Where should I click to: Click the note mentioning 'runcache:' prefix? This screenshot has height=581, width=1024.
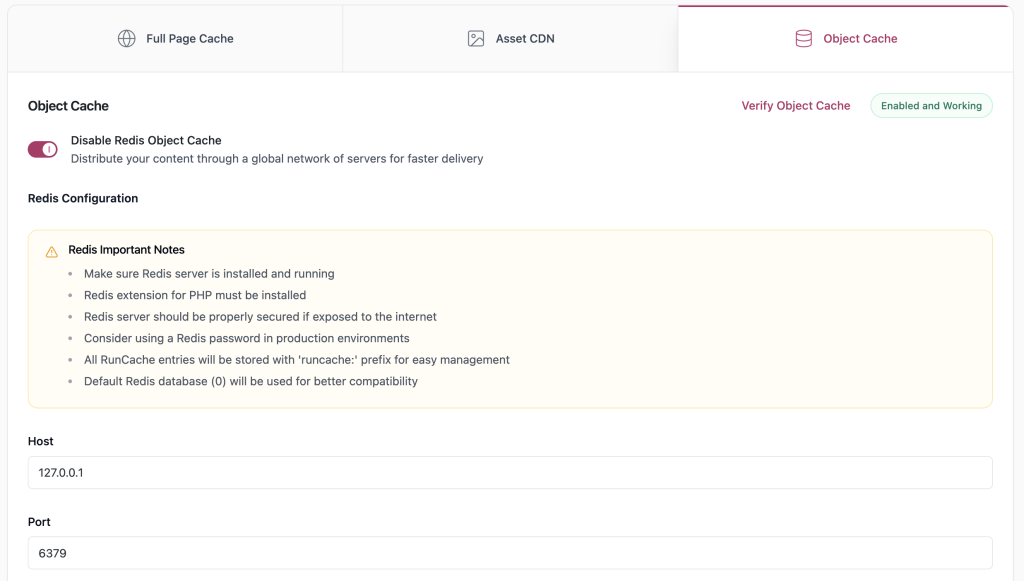click(x=296, y=360)
